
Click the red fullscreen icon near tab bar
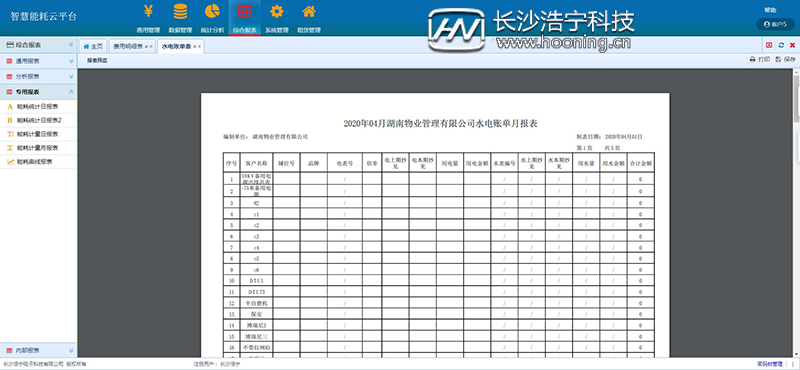pos(769,45)
